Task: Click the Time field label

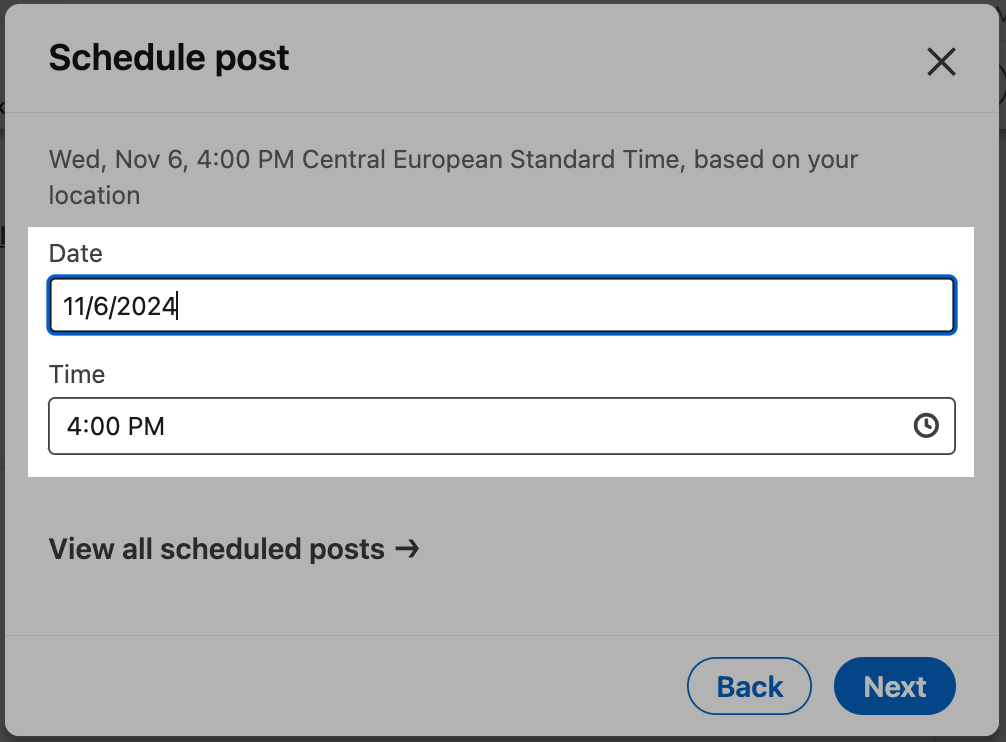Action: click(x=76, y=375)
